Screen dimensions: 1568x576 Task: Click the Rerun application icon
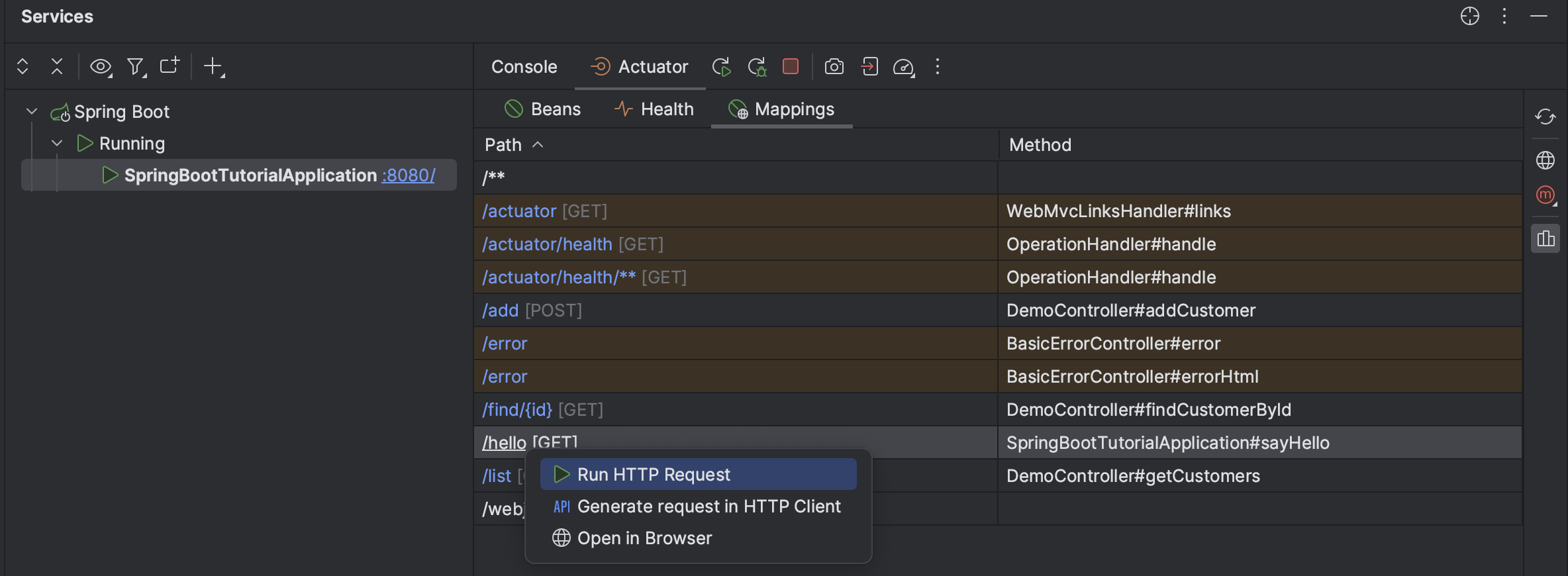coord(721,67)
